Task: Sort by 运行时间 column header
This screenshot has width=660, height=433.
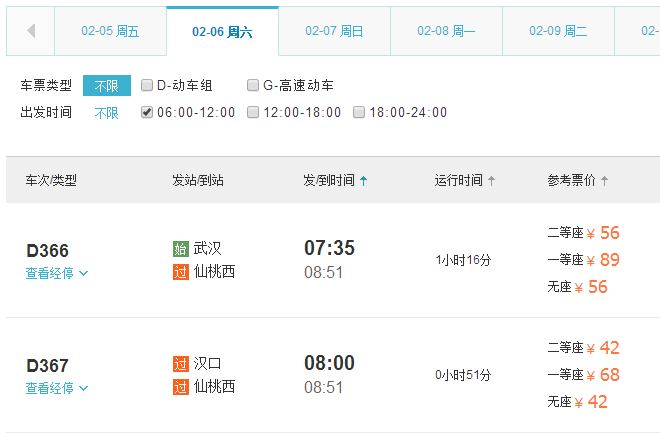Action: 458,181
